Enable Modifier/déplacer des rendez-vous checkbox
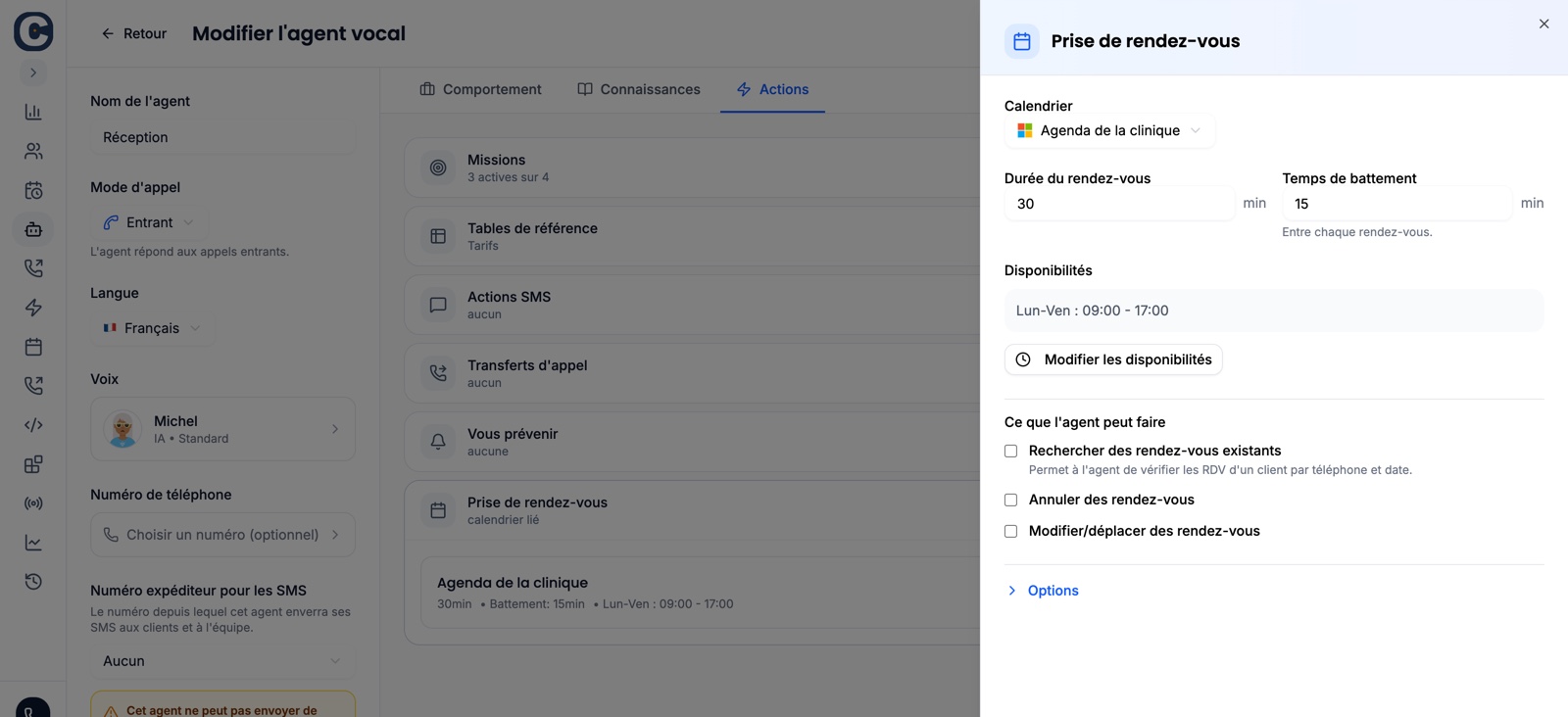The width and height of the screenshot is (1568, 717). (x=1010, y=531)
